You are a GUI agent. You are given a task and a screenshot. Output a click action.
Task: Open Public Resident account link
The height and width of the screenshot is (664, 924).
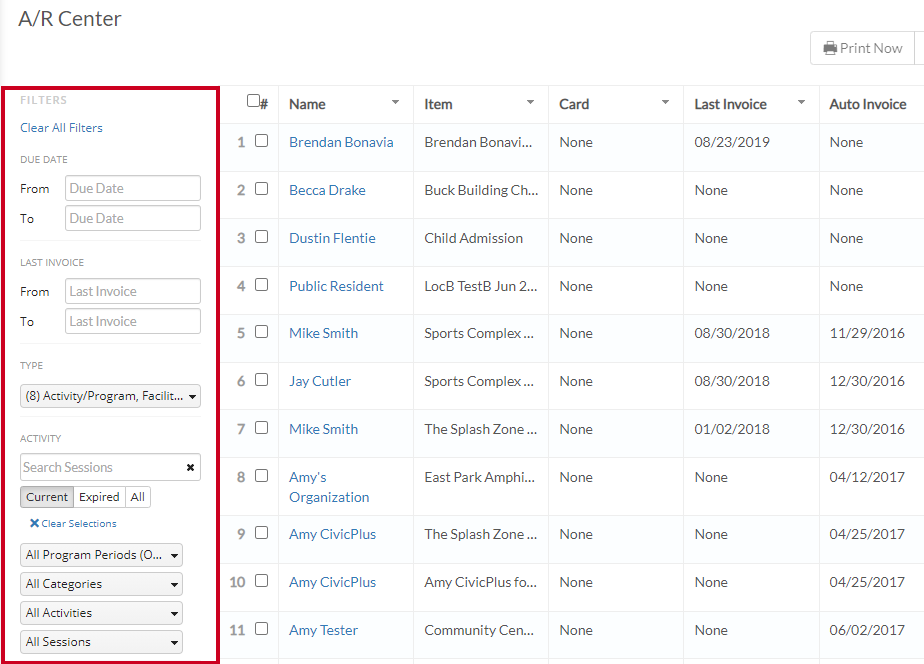coord(336,286)
